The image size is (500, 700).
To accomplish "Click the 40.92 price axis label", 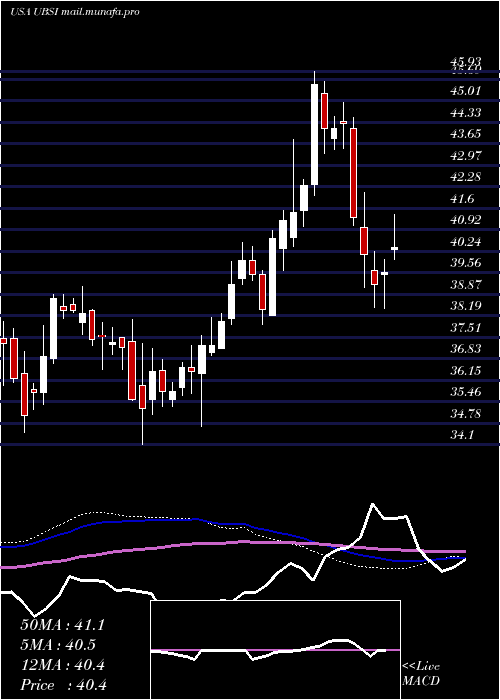I will 466,221.
